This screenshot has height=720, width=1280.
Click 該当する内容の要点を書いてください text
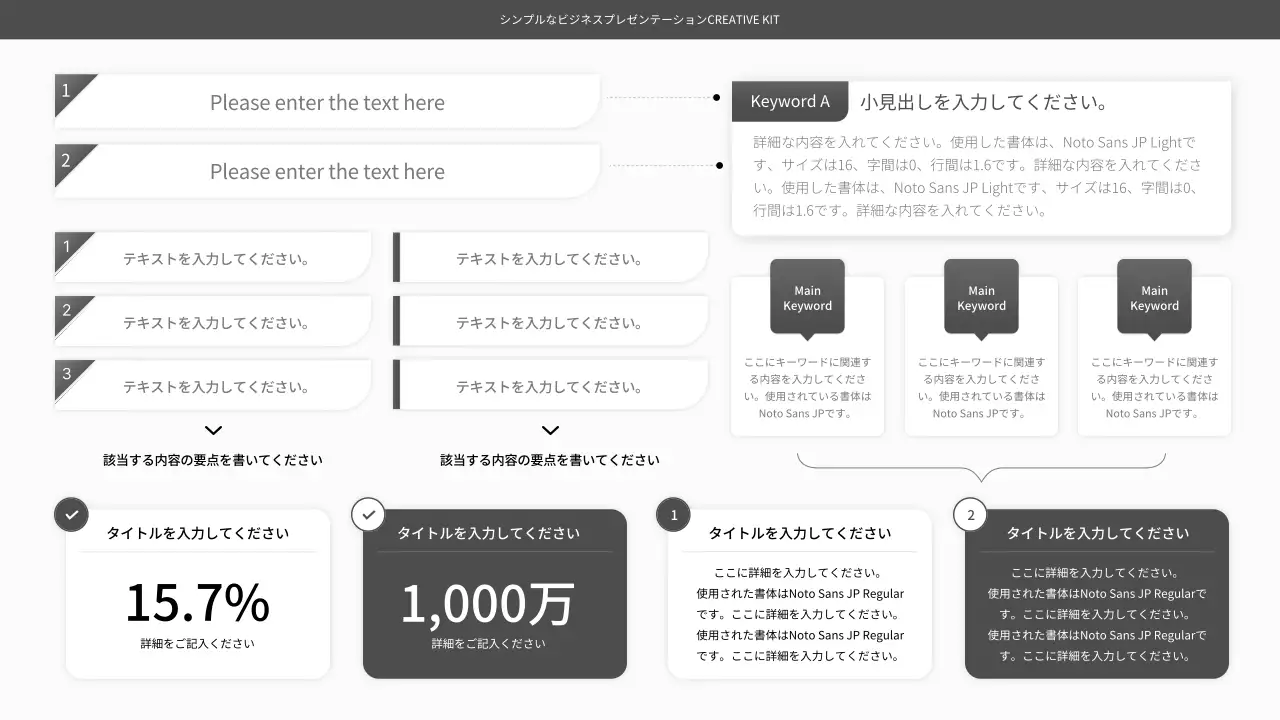coord(213,459)
